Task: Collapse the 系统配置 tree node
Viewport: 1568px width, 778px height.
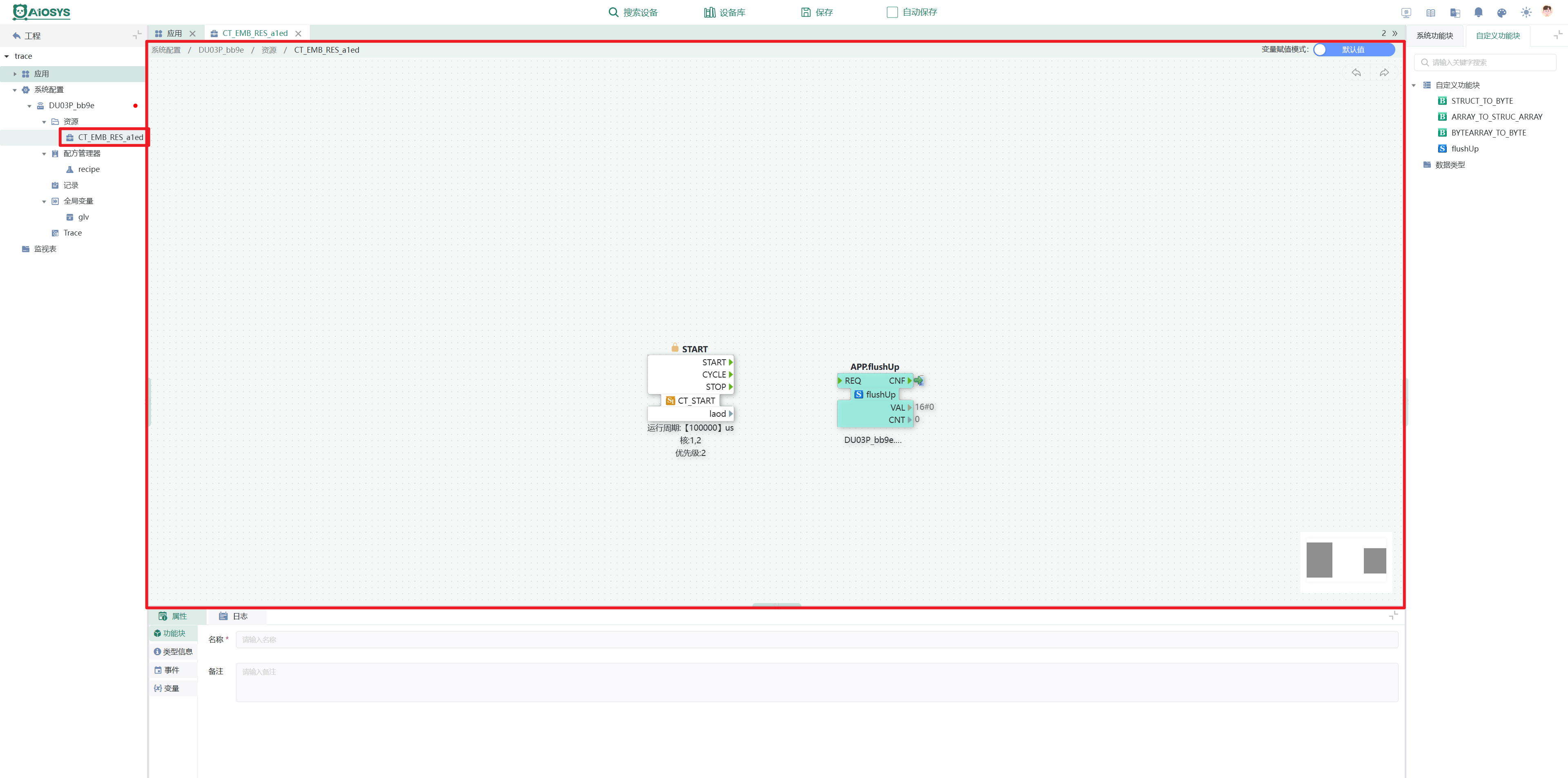Action: [x=15, y=90]
